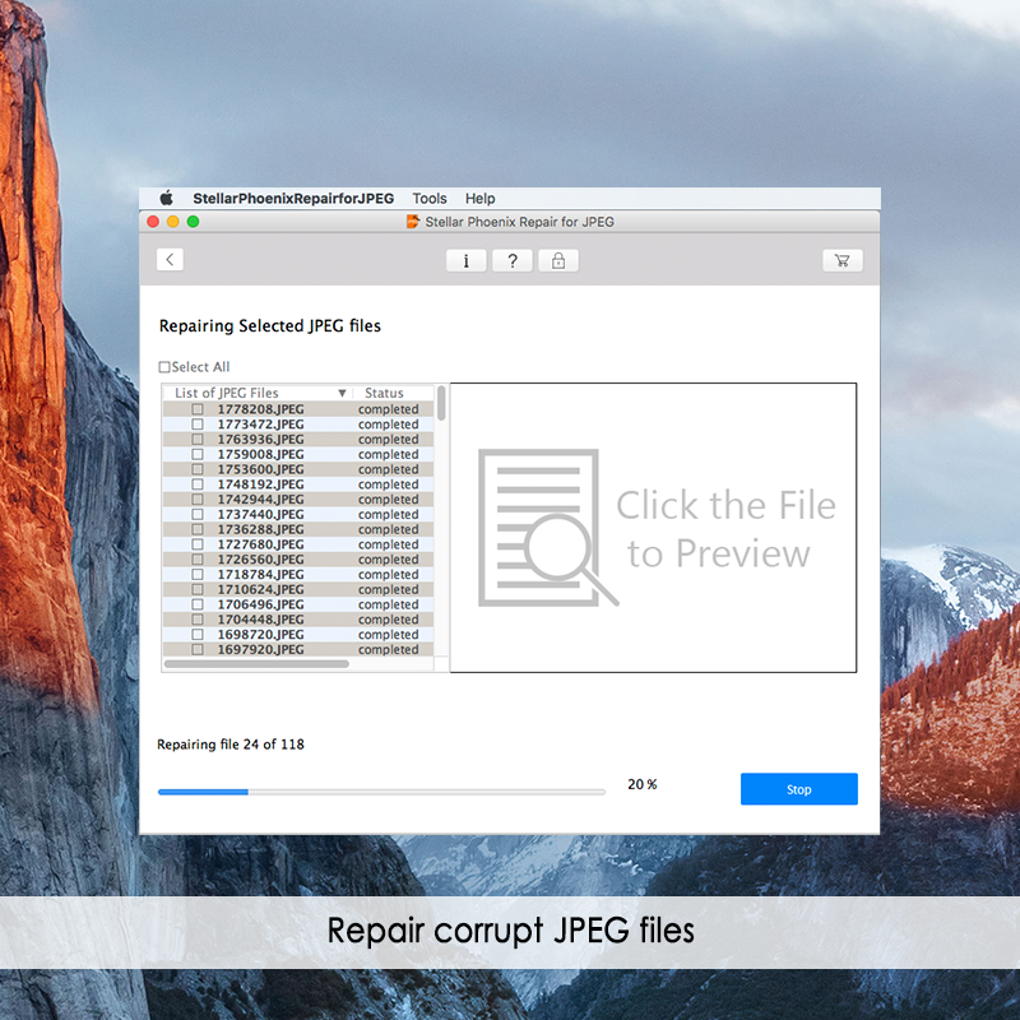The width and height of the screenshot is (1020, 1020).
Task: Open the Tools menu
Action: point(429,198)
